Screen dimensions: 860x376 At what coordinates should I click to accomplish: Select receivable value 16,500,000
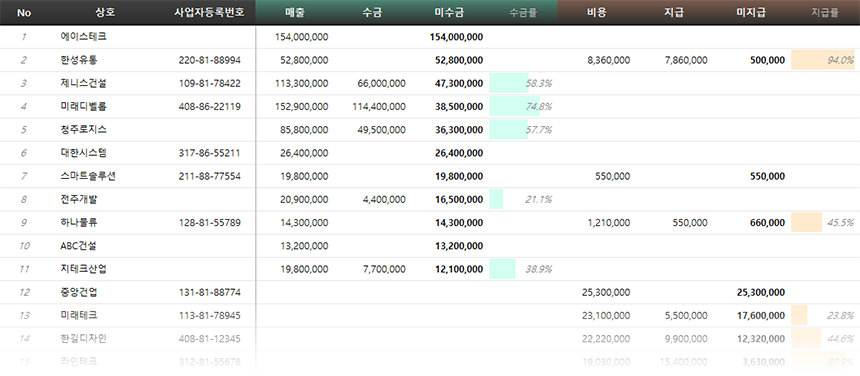pyautogui.click(x=460, y=200)
